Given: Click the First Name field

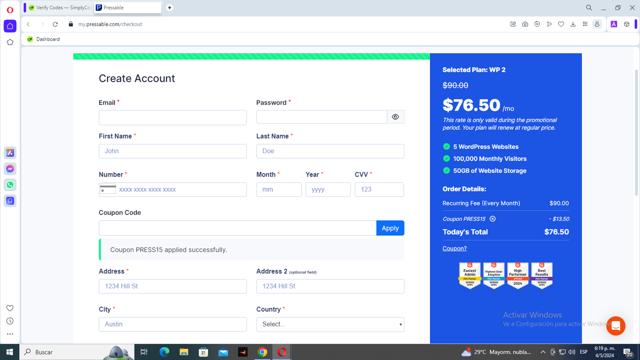Looking at the screenshot, I should [173, 151].
